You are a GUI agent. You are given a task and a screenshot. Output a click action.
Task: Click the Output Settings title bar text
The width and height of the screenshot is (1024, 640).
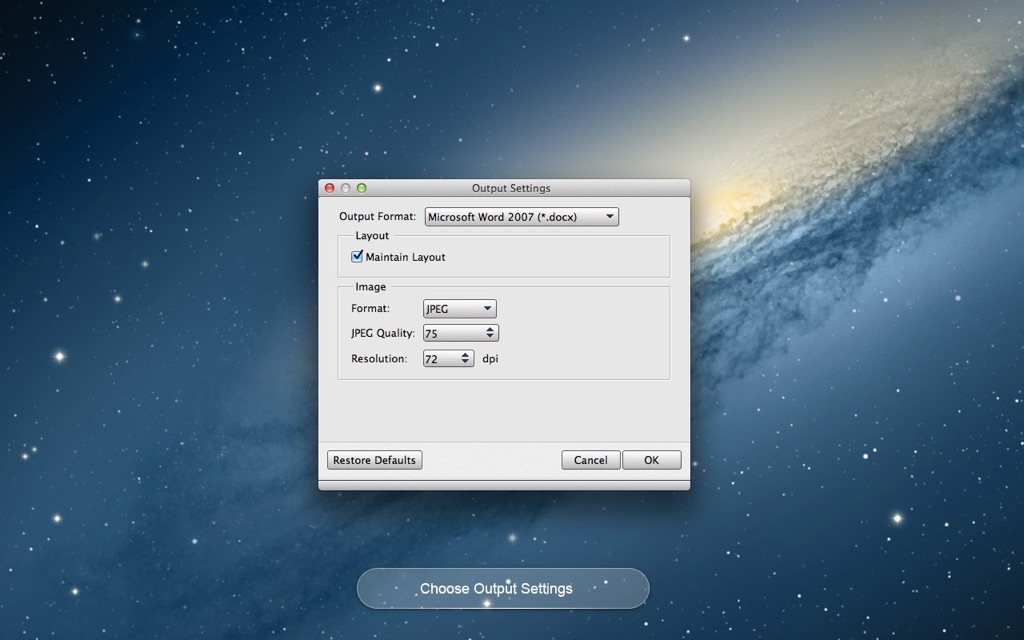click(x=511, y=188)
